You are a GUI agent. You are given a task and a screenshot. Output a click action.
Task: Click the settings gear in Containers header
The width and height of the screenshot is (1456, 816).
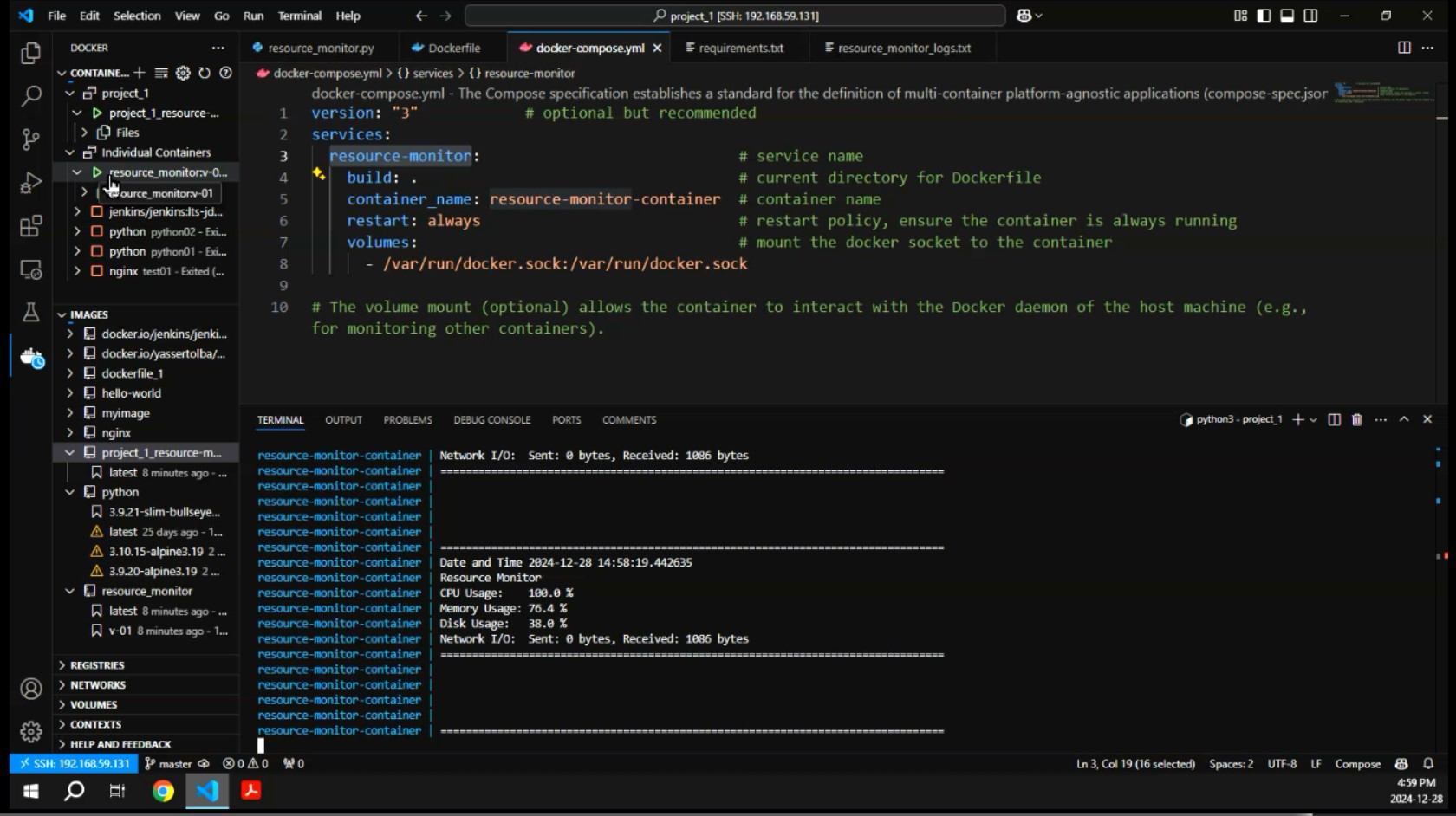click(183, 73)
